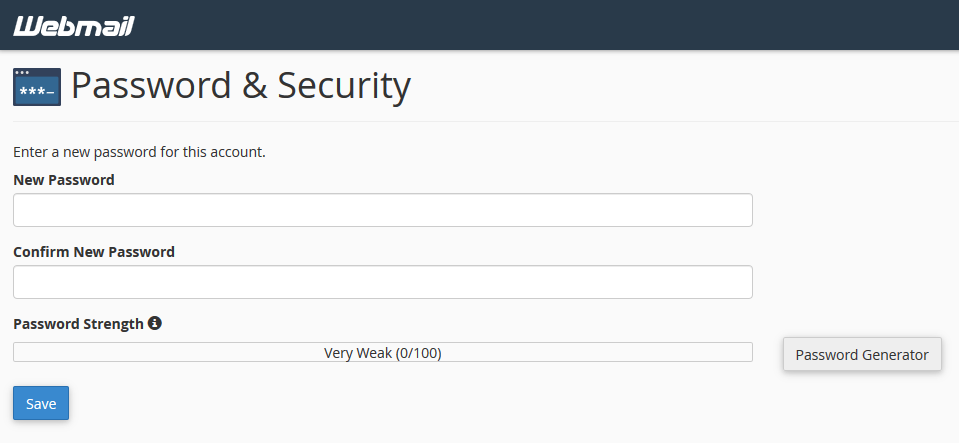Focus the Confirm New Password input field

[383, 282]
